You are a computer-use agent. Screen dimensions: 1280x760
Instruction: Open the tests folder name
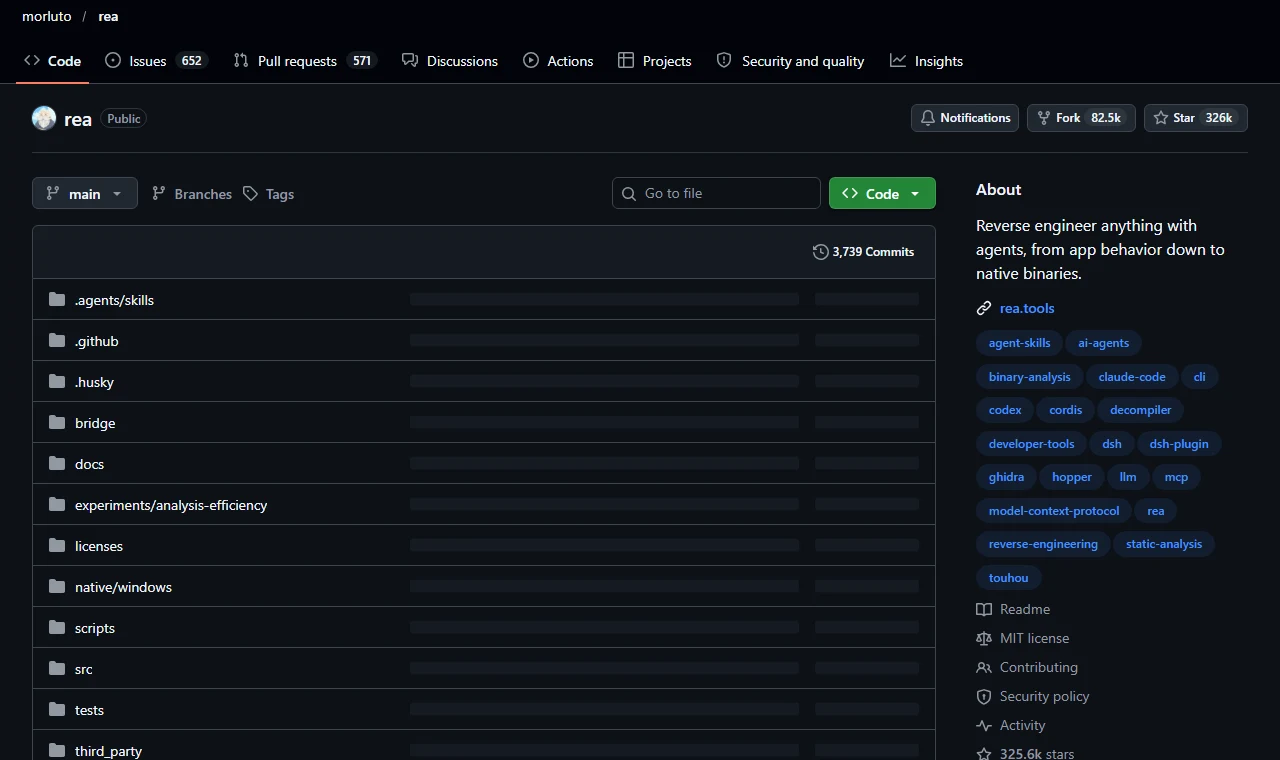pos(89,710)
